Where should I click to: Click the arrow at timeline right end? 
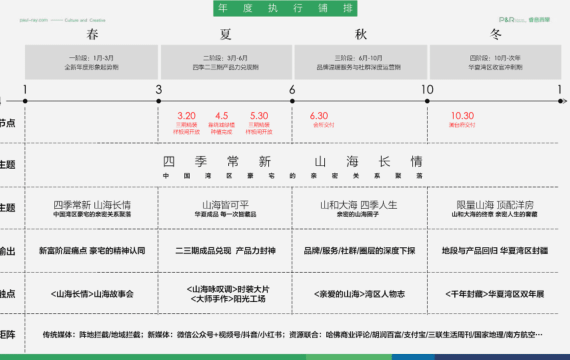[564, 101]
